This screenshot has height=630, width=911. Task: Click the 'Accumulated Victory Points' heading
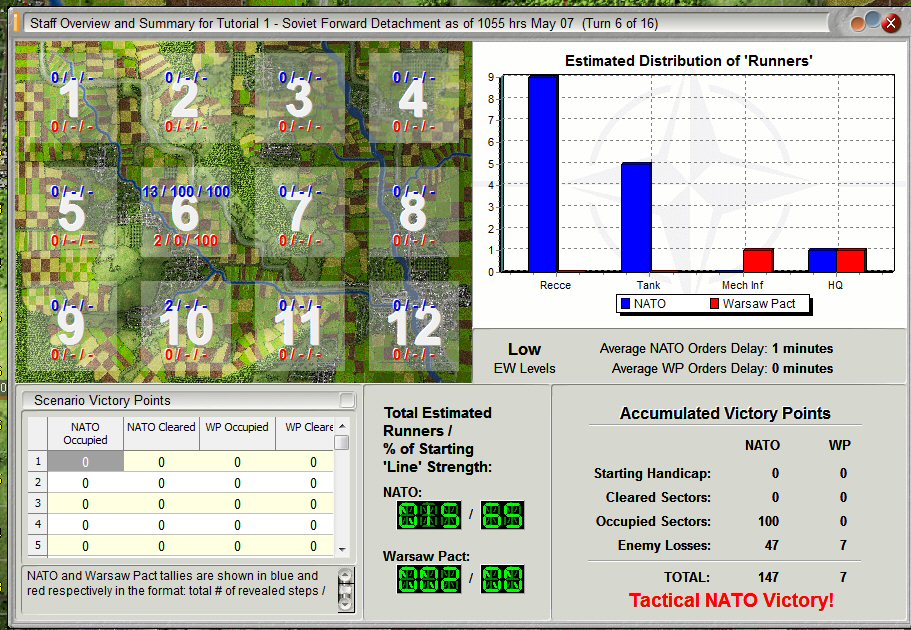[x=725, y=413]
